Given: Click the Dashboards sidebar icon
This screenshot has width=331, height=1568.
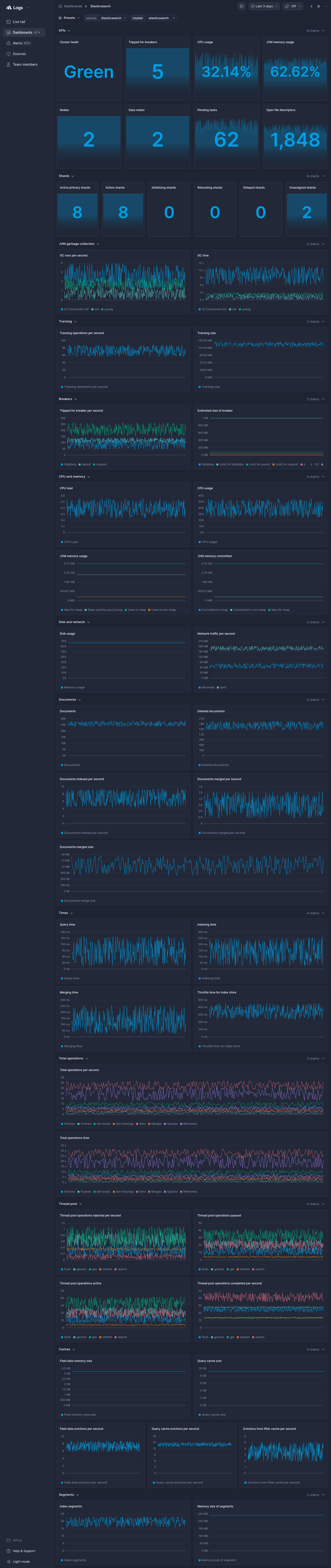Looking at the screenshot, I should pyautogui.click(x=9, y=32).
